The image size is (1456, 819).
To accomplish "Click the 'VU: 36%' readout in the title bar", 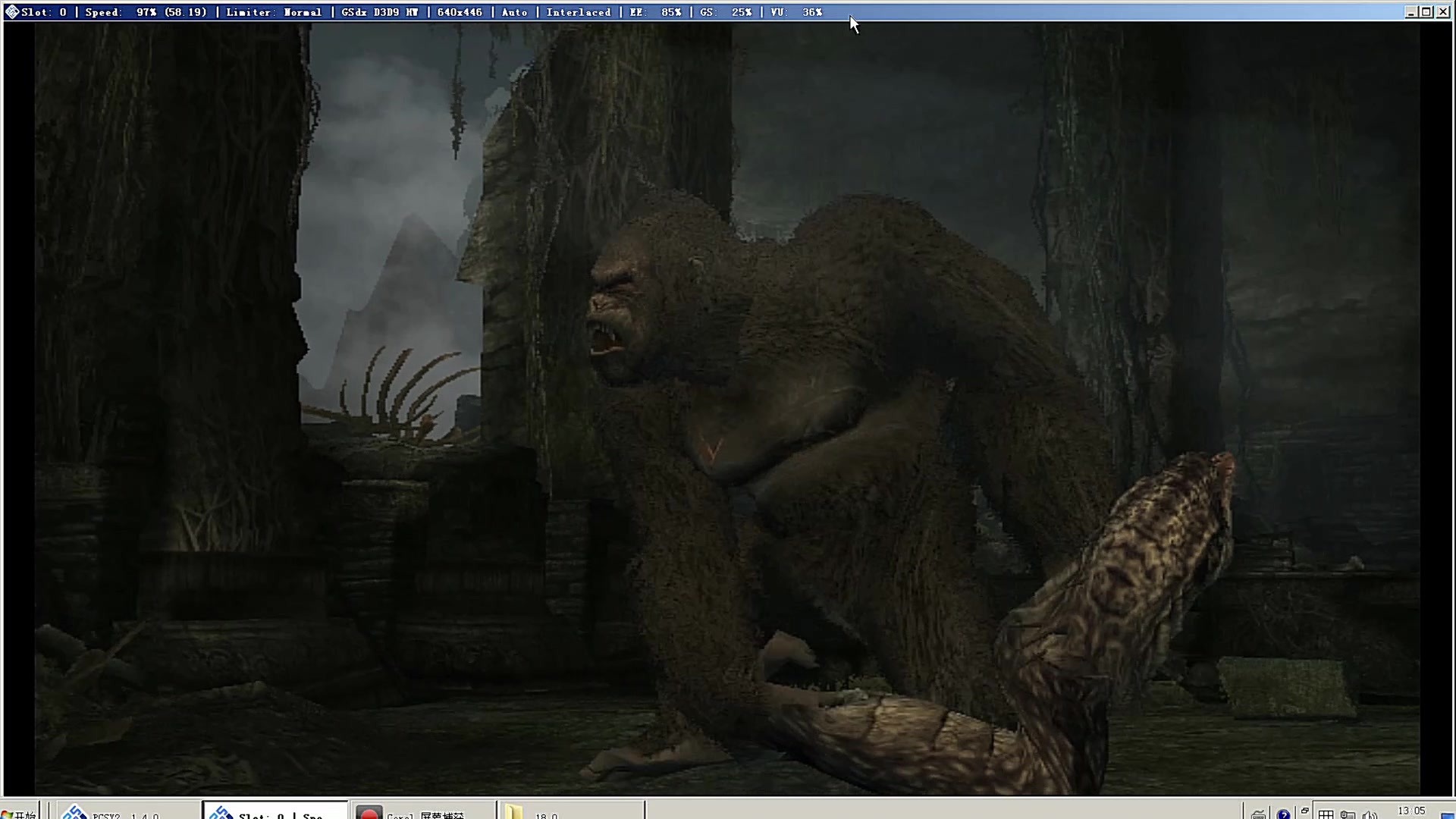I will point(796,12).
